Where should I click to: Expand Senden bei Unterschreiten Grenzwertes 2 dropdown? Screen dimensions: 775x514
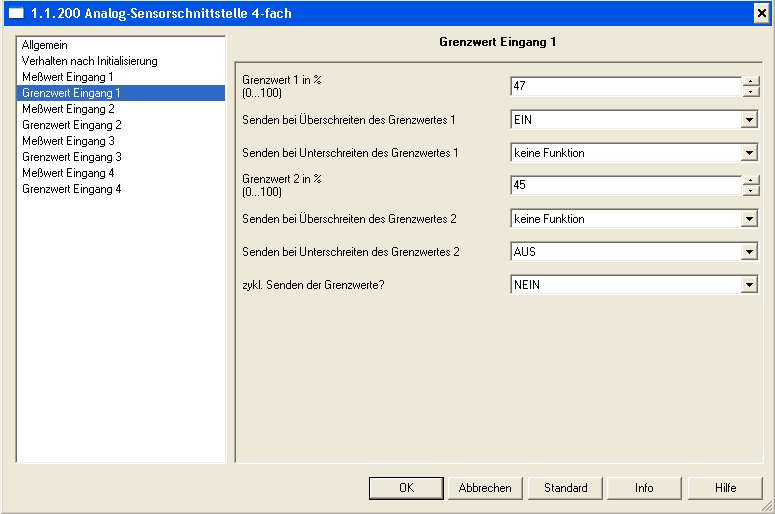point(749,252)
